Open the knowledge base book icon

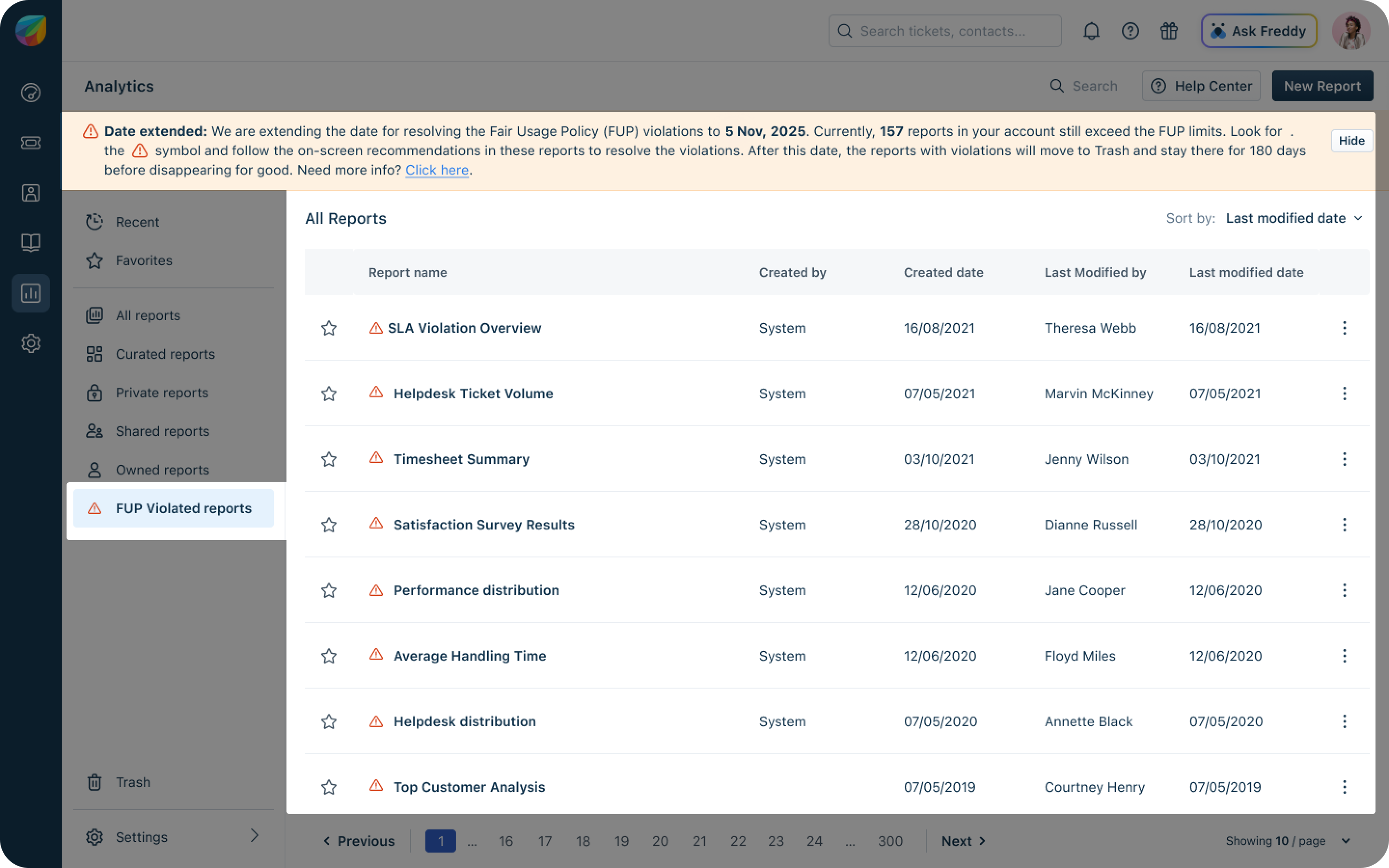point(30,242)
